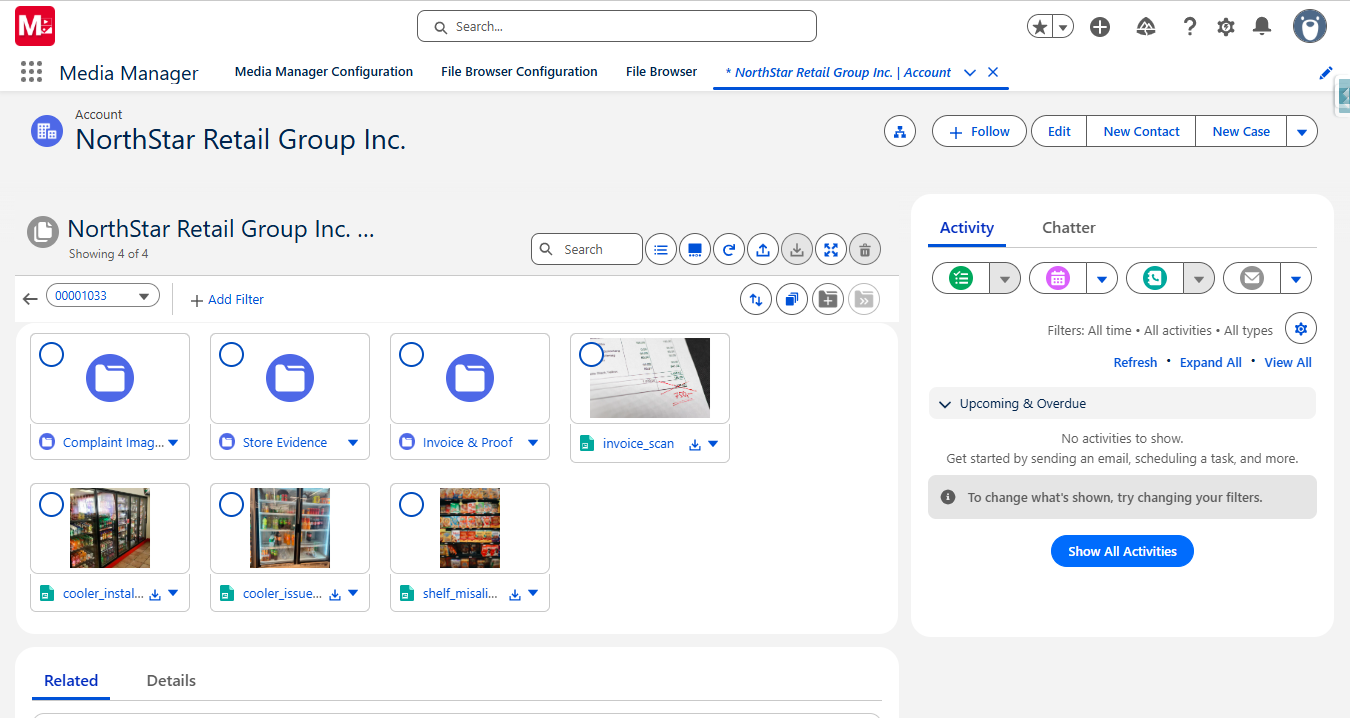Open the Invoice & Proof folder actions menu

point(533,443)
